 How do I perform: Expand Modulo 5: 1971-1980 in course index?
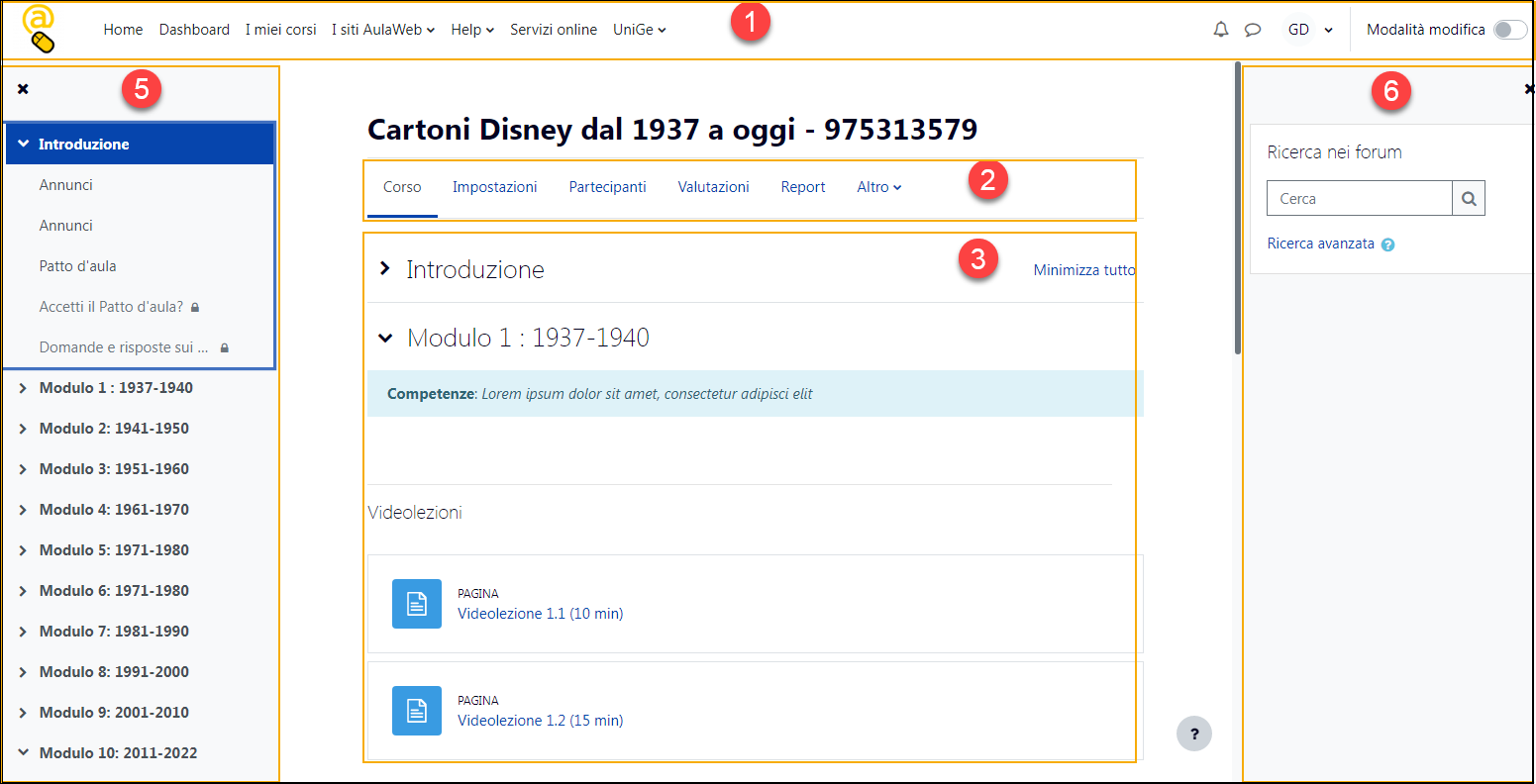pos(24,550)
